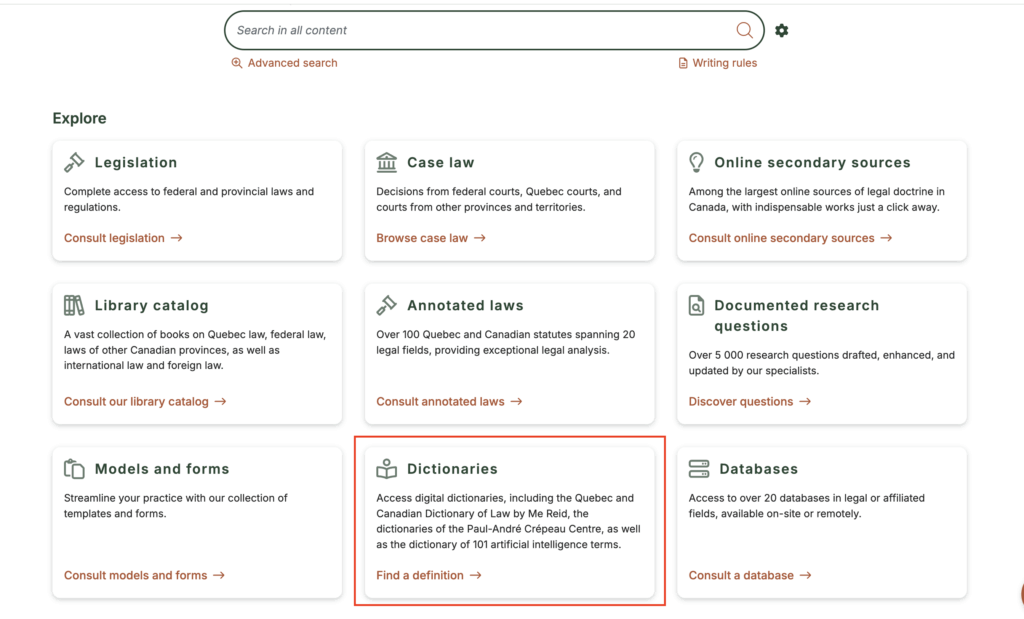The image size is (1024, 619).
Task: Click the lightbulb icon for secondary sources
Action: click(x=697, y=162)
